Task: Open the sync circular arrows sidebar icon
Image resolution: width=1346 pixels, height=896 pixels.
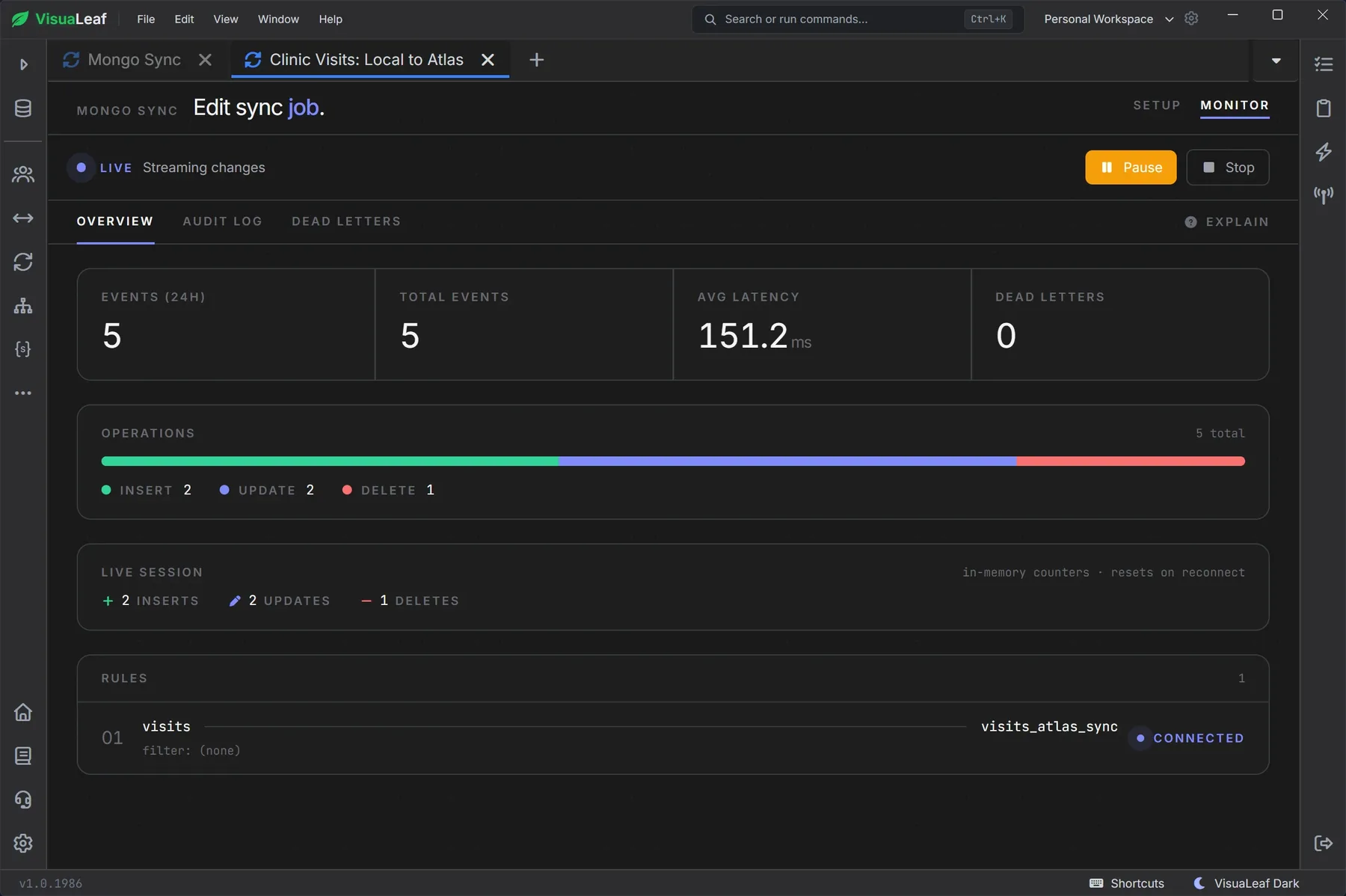Action: [23, 262]
